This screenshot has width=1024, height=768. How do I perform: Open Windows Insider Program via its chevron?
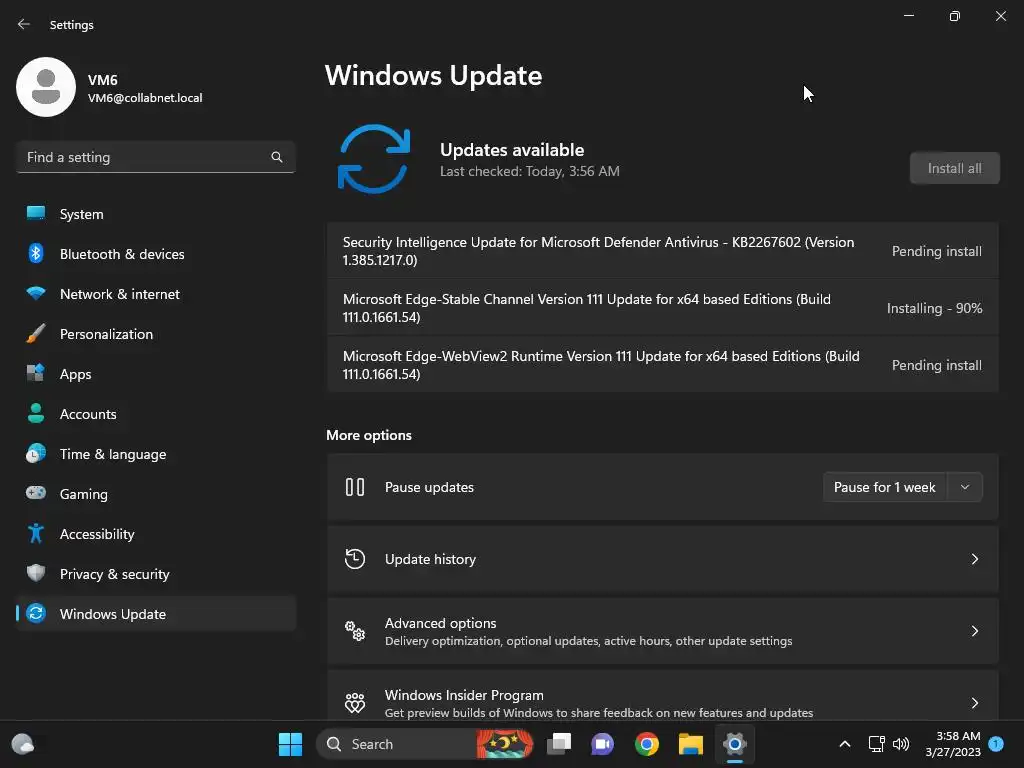point(974,703)
